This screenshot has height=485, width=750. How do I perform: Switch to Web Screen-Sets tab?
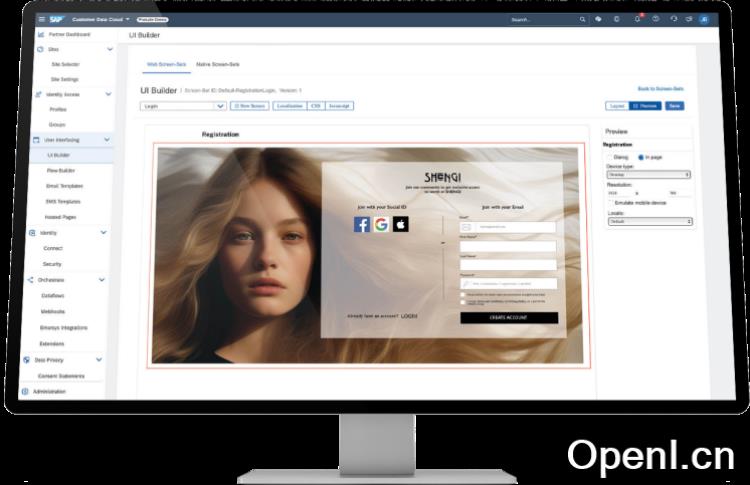[166, 64]
